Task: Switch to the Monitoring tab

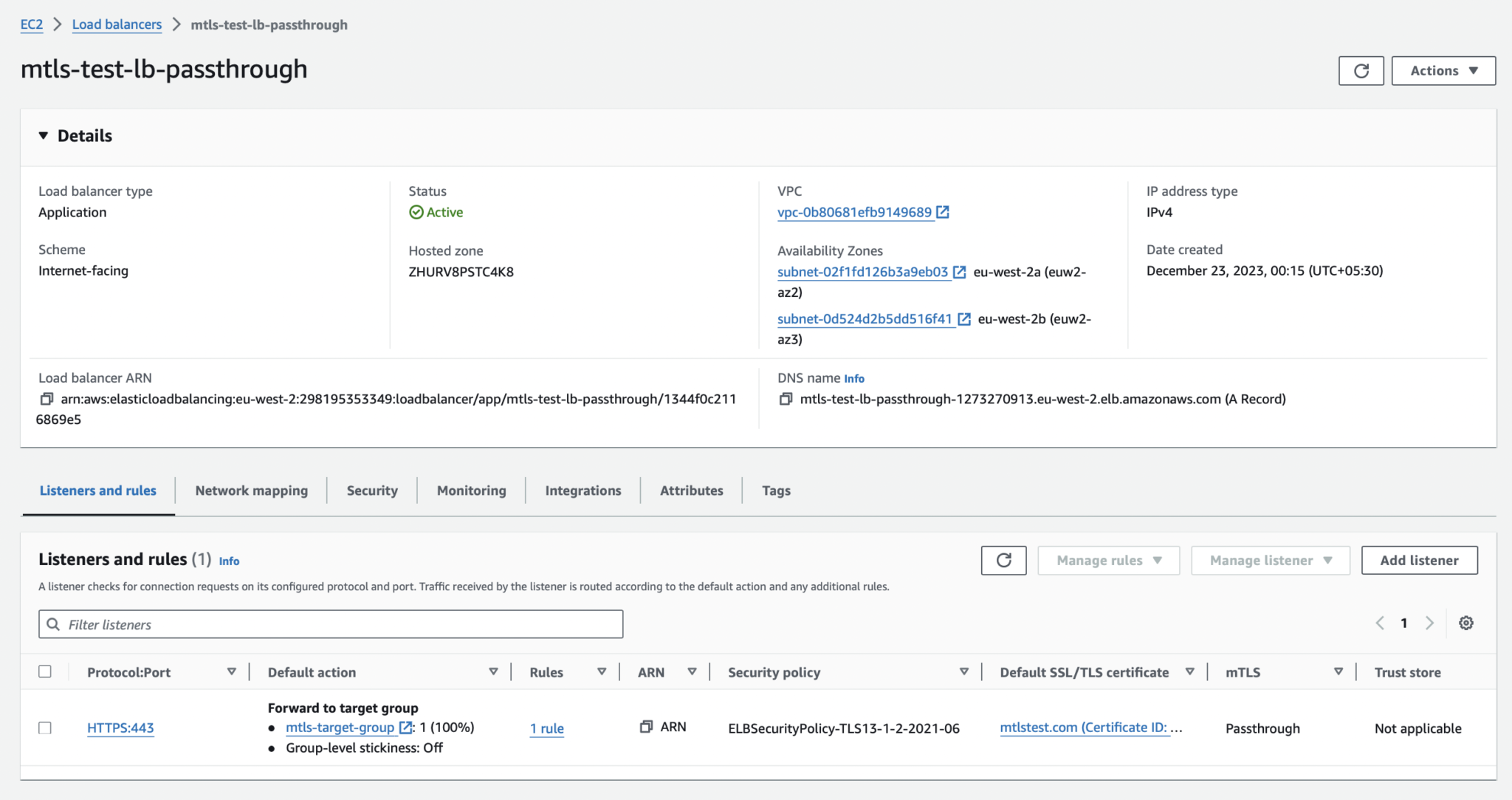Action: [470, 490]
